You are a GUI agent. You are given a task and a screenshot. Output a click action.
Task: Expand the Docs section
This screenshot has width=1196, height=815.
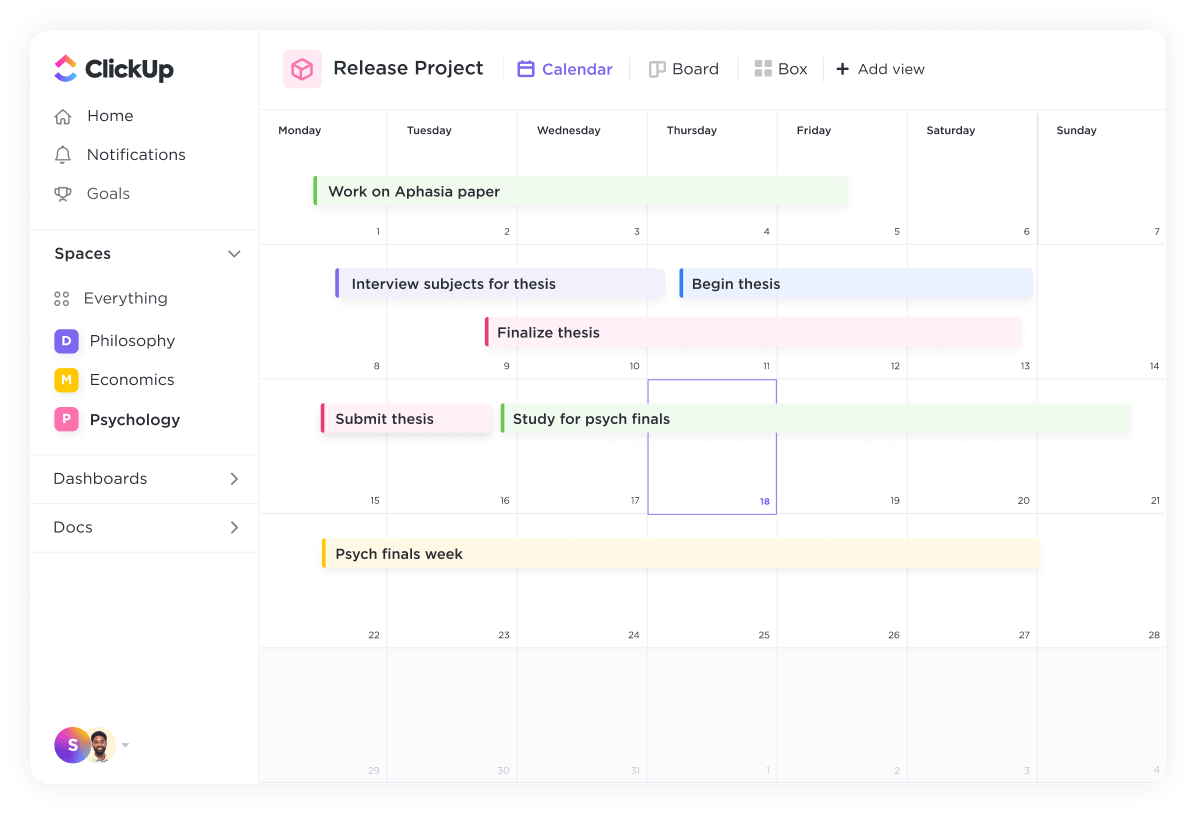tap(234, 528)
